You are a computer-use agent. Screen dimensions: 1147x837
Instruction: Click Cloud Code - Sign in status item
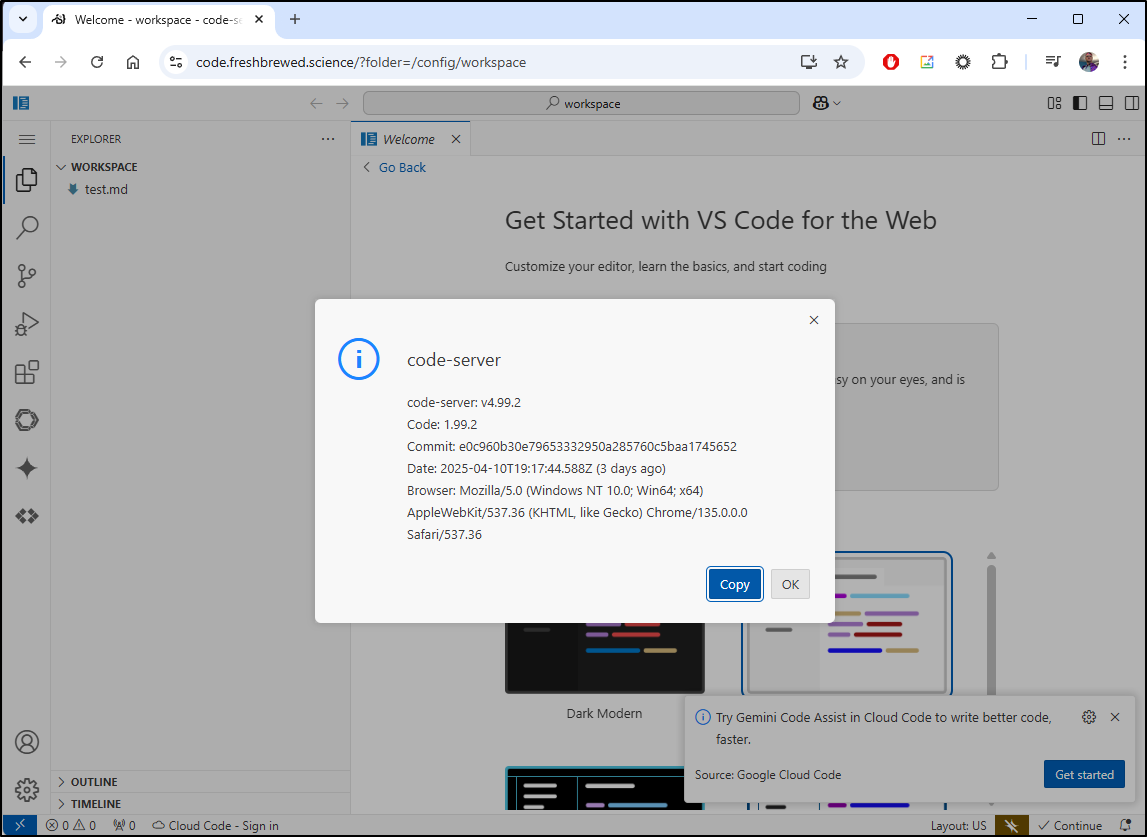pos(215,825)
